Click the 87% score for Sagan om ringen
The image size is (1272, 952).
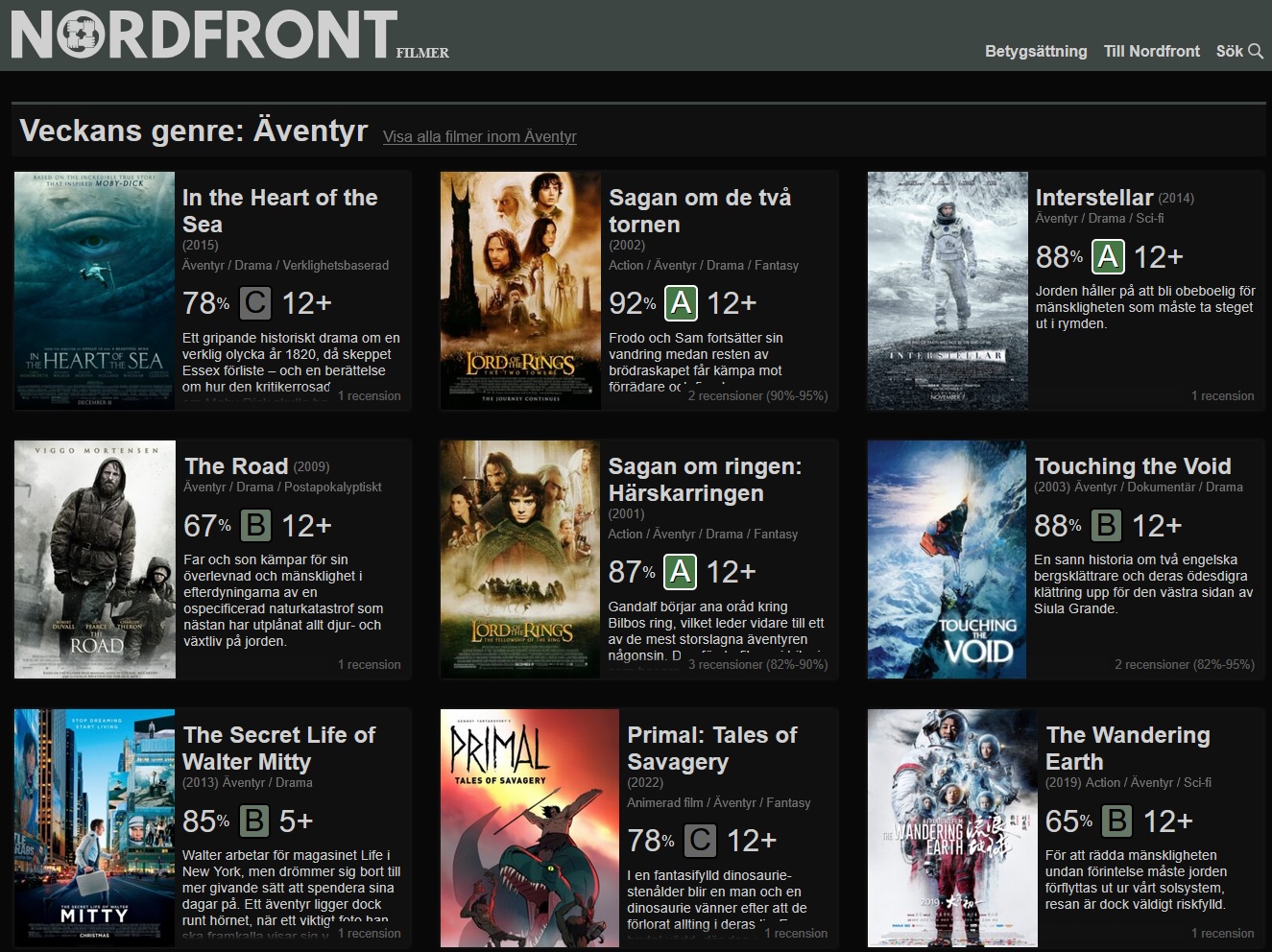(x=633, y=572)
